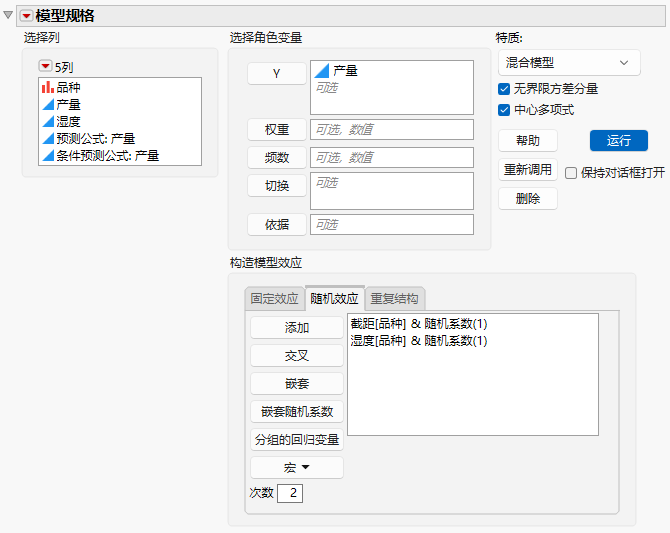
Task: Click the 帮助 button
Action: pos(528,141)
